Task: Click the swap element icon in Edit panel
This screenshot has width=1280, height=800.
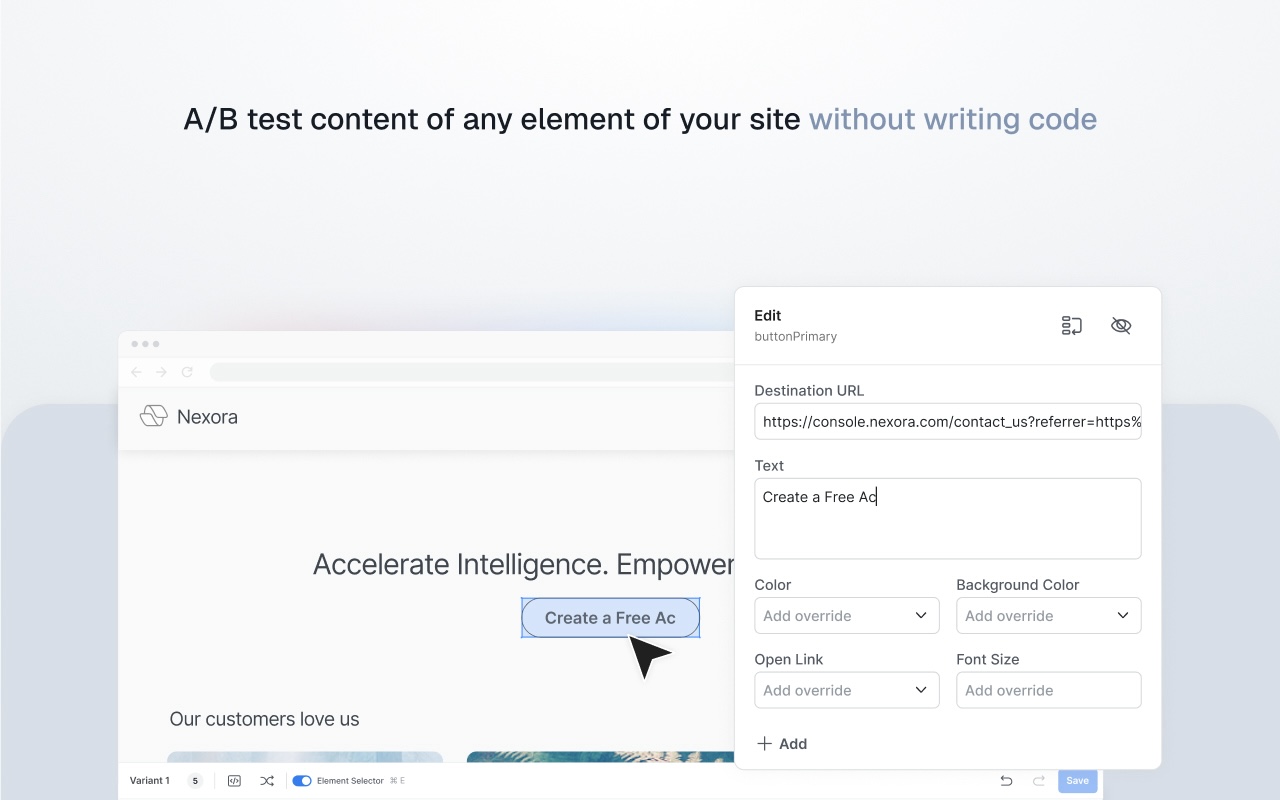Action: 1072,326
